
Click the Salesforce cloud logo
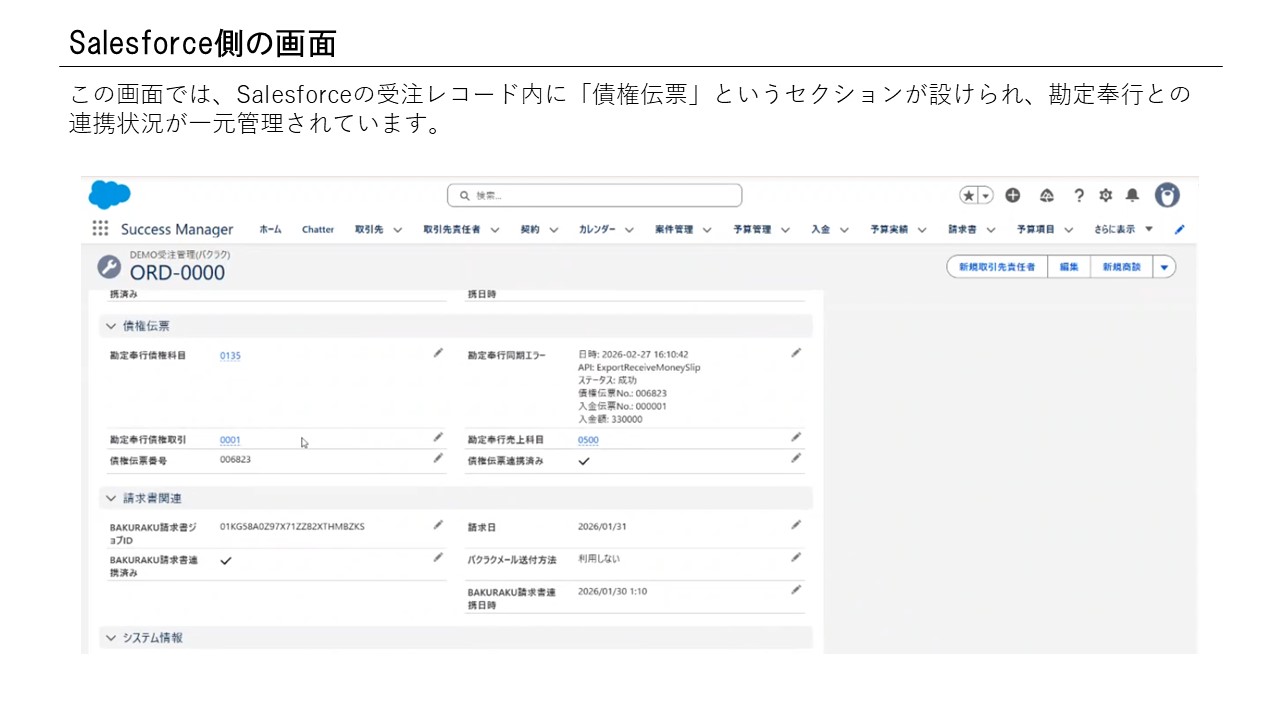click(108, 194)
